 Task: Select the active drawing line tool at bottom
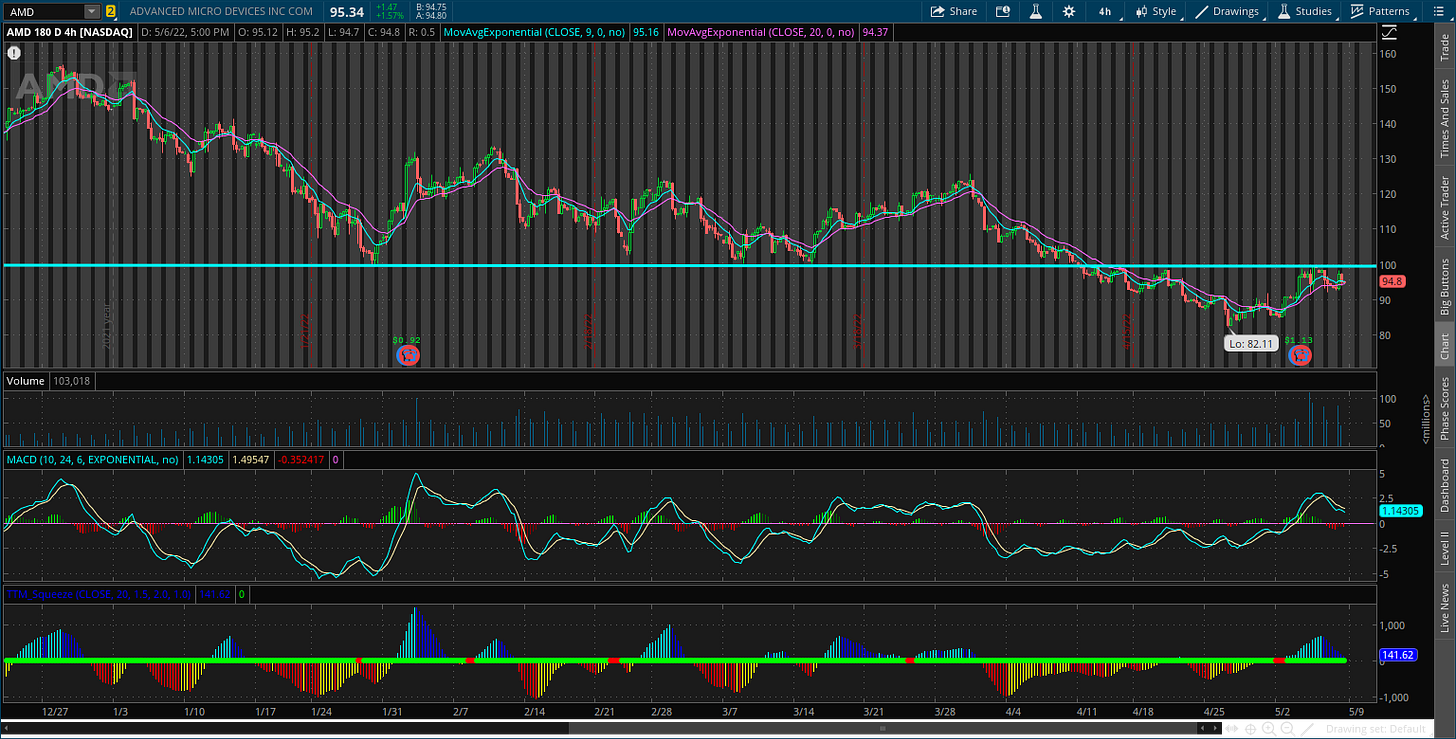[x=1307, y=728]
